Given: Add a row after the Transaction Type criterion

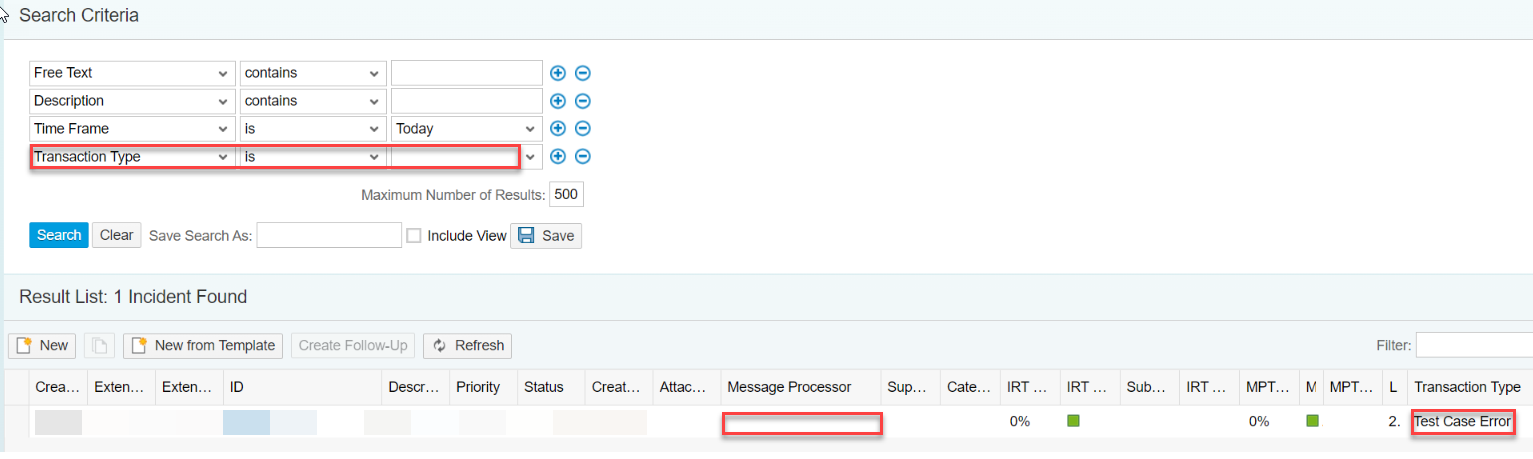Looking at the screenshot, I should [x=558, y=157].
